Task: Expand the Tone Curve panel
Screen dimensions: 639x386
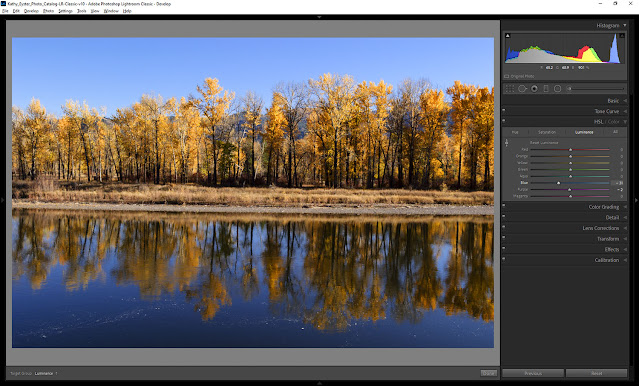Action: tap(625, 111)
